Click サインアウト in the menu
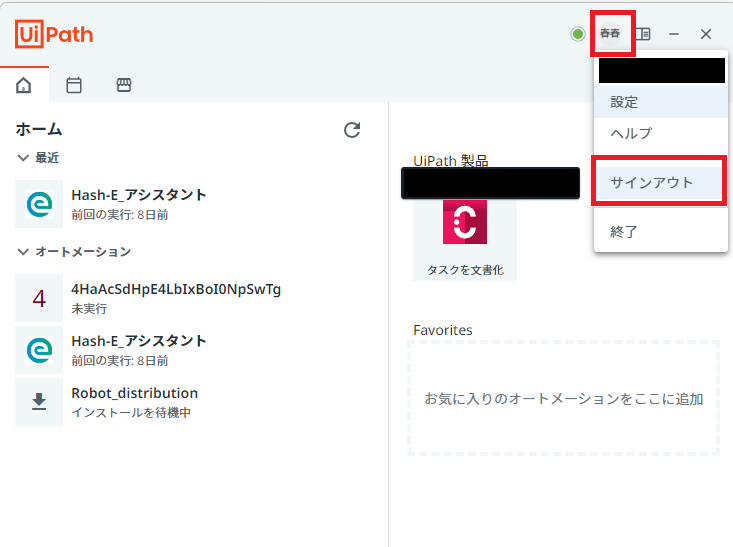Viewport: 733px width, 547px height. pyautogui.click(x=661, y=182)
